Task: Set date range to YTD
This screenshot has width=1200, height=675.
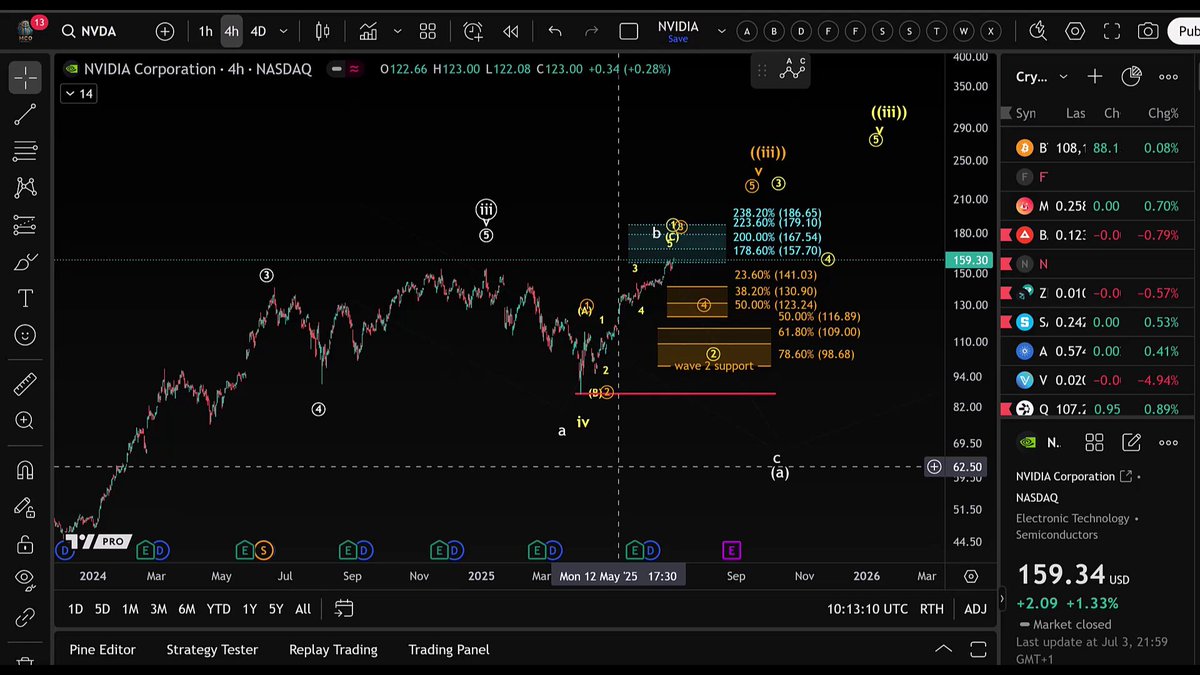Action: pyautogui.click(x=218, y=608)
